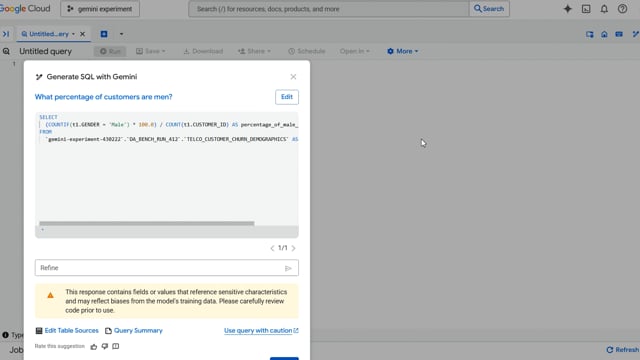This screenshot has width=640, height=360.
Task: Click the home icon in top-right toolbar
Action: pos(604,34)
